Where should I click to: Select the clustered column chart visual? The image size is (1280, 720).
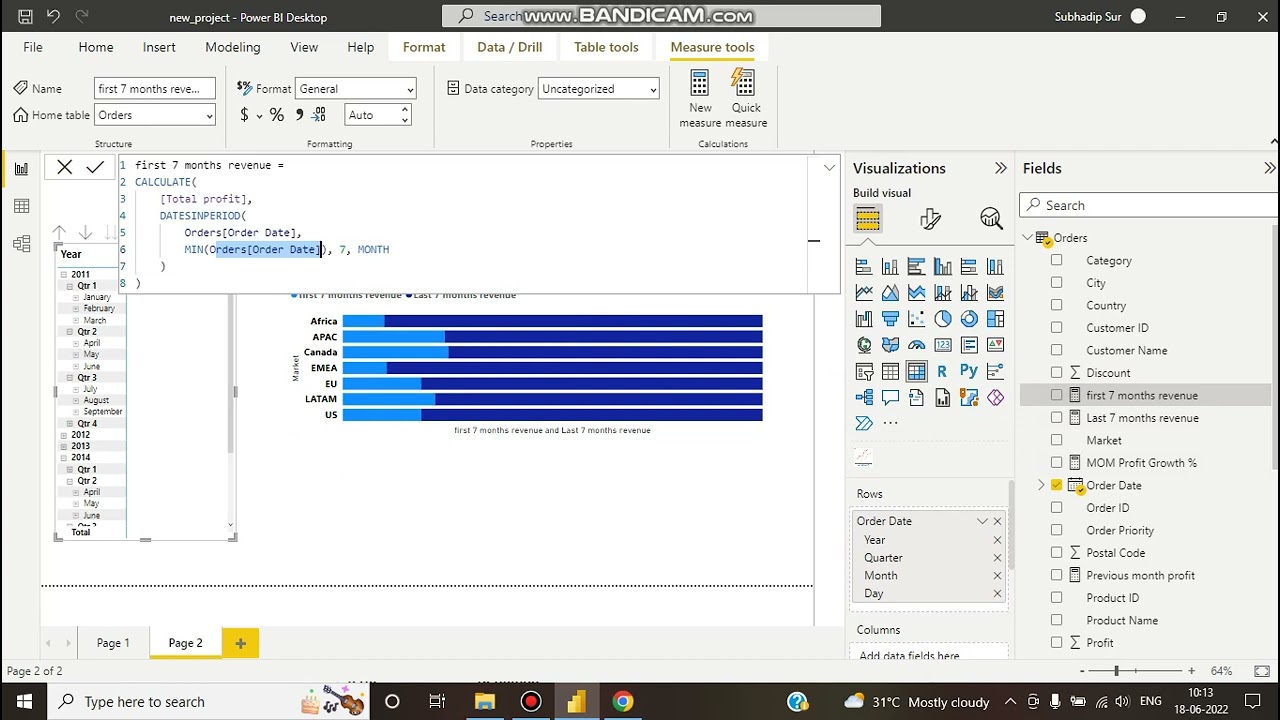tap(943, 267)
